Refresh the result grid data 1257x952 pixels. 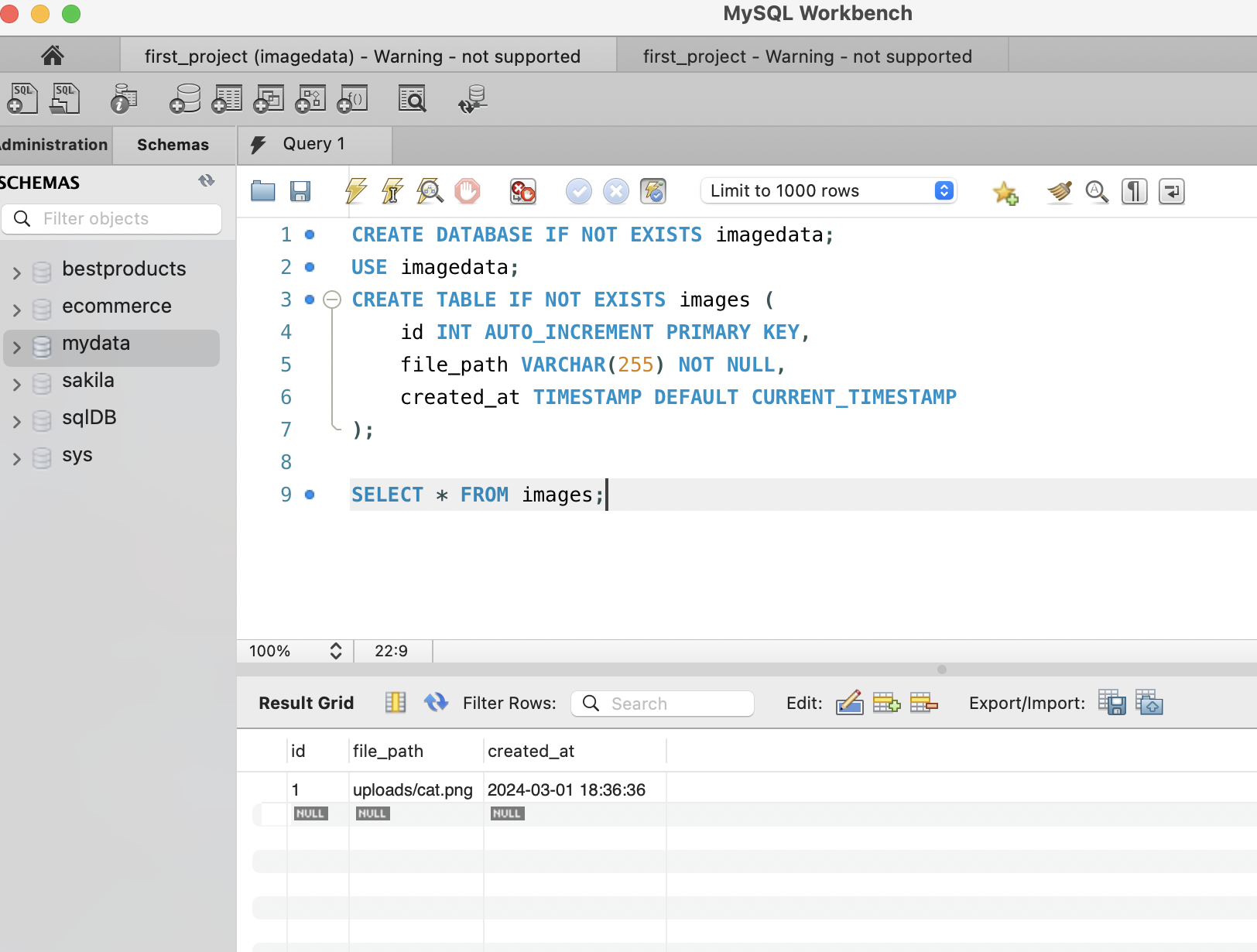[436, 702]
